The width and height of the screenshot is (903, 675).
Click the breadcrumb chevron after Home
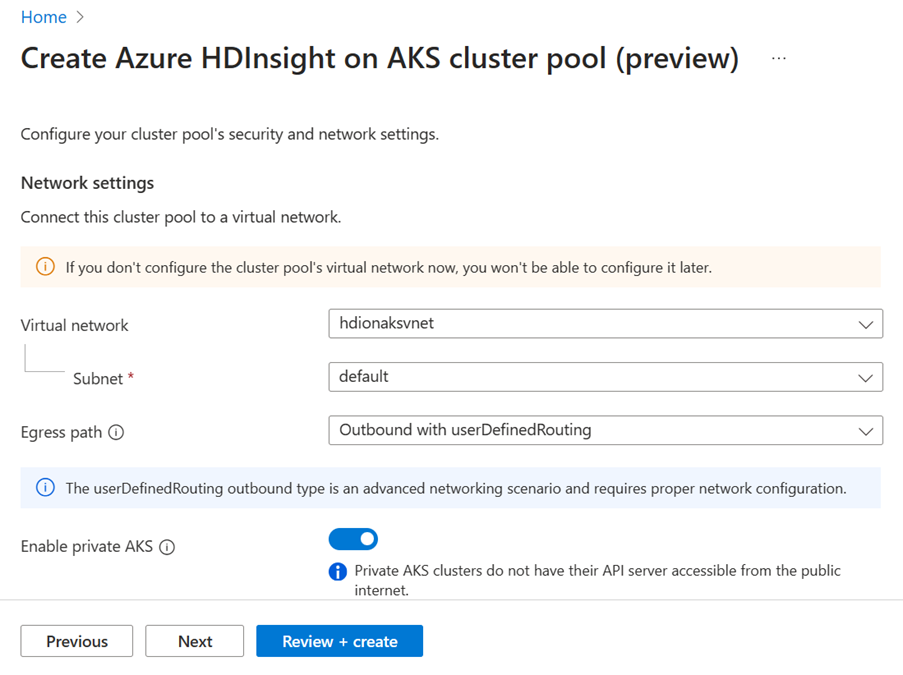pyautogui.click(x=80, y=17)
